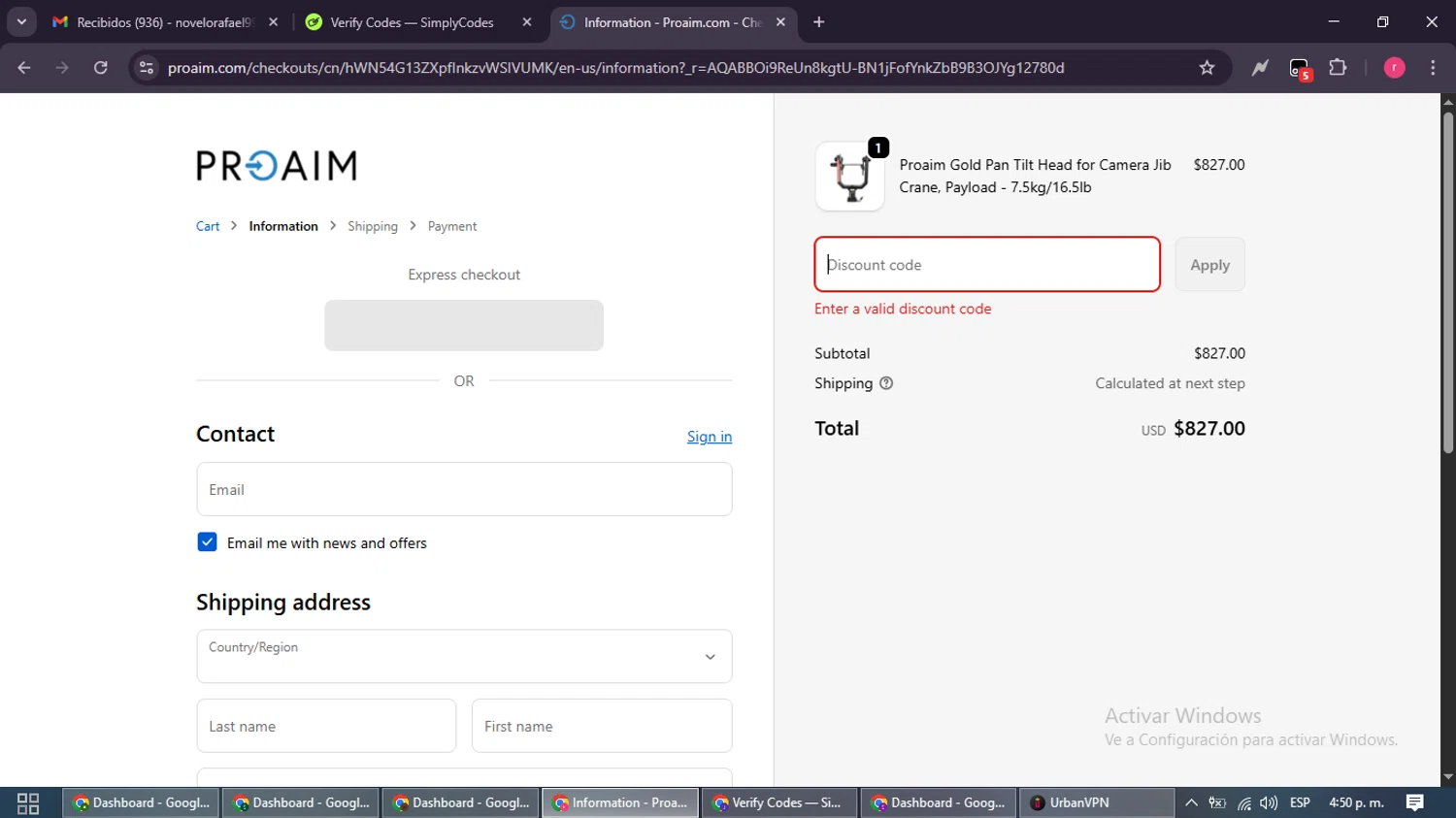The width and height of the screenshot is (1456, 818).
Task: Switch to the Verify Codes SimplyCodes tab
Action: point(417,21)
